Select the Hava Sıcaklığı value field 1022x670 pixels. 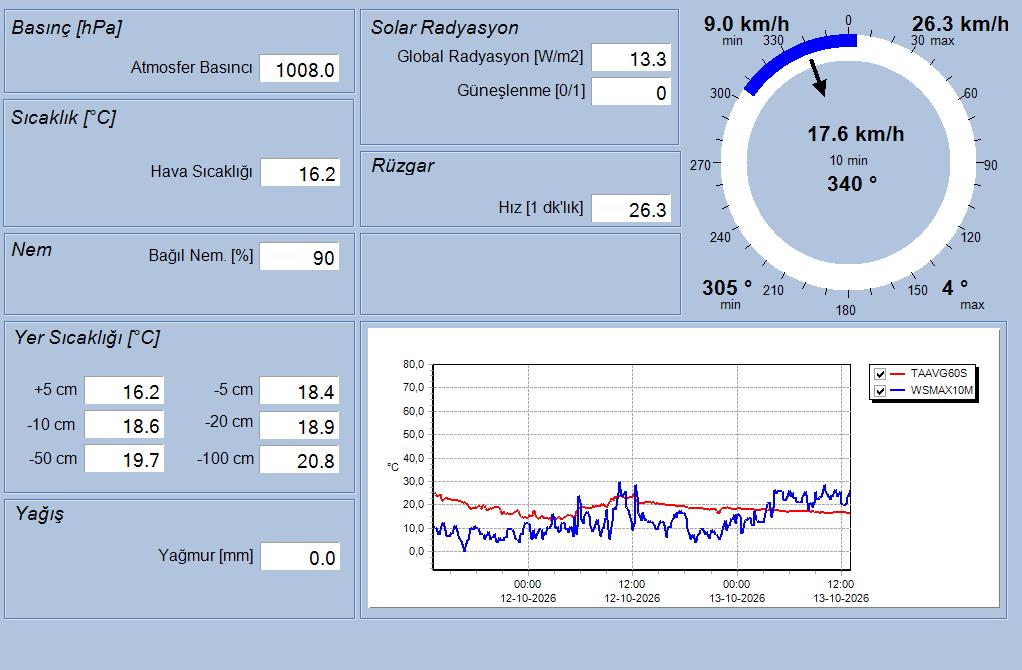300,173
